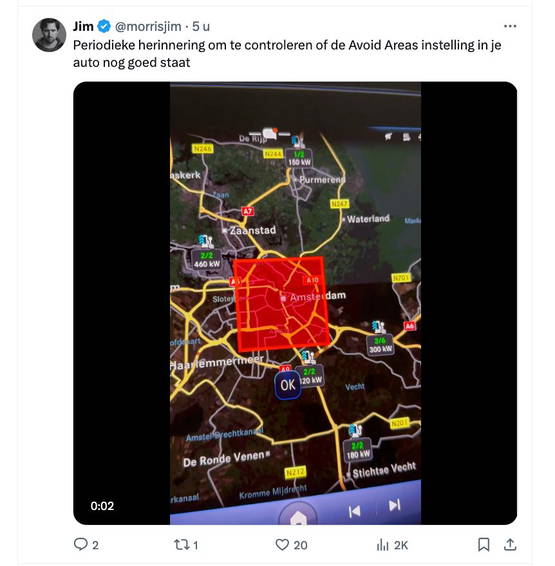
Task: Click the OK button on the map
Action: pos(288,385)
